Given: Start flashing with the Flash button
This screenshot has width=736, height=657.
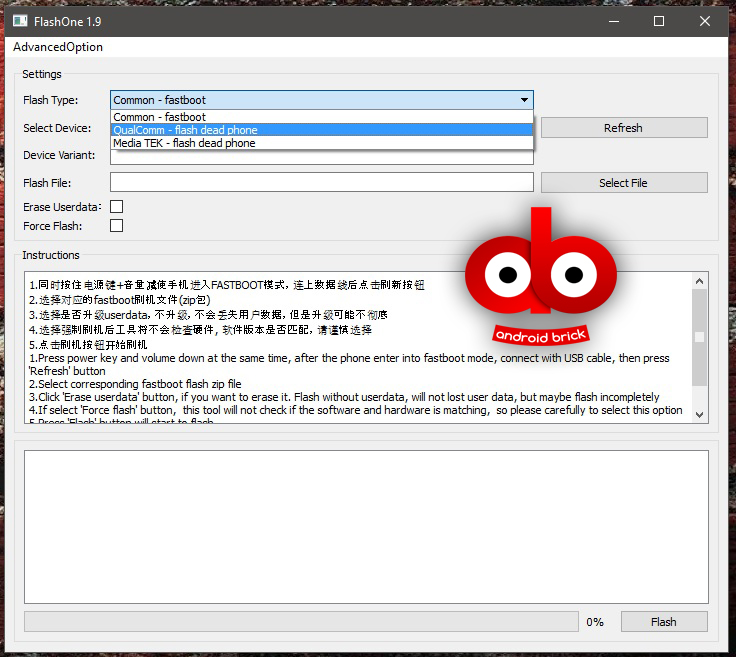Looking at the screenshot, I should tap(663, 621).
